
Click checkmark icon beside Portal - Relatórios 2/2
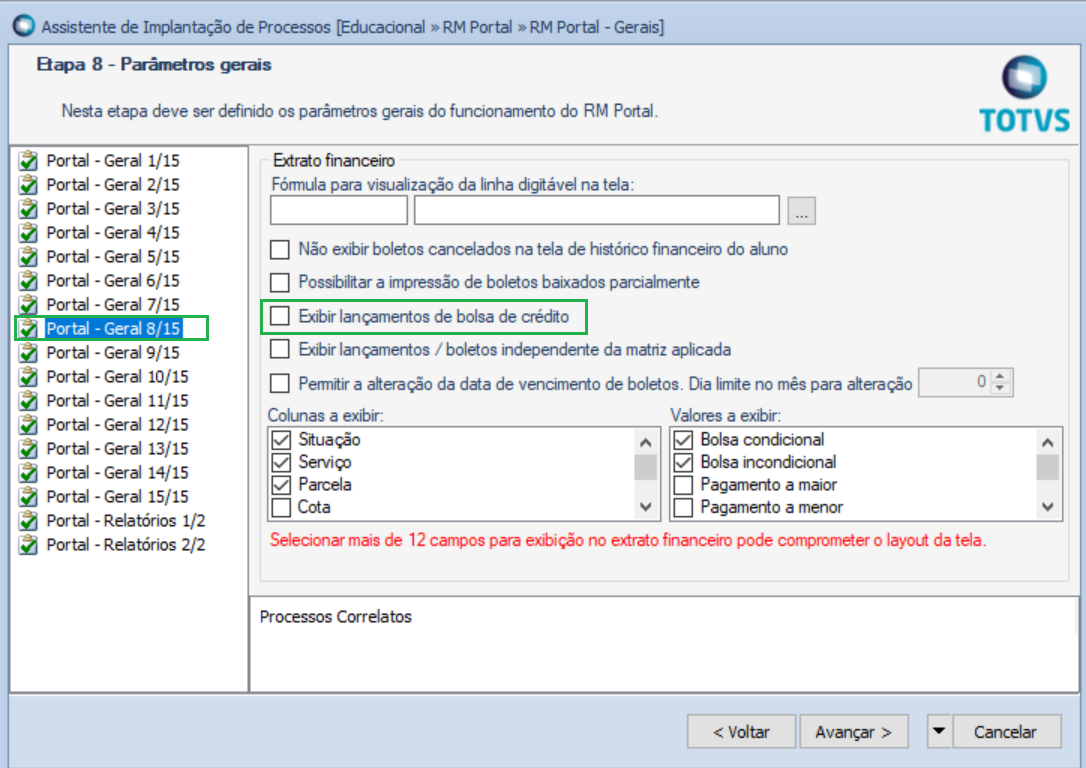click(28, 545)
